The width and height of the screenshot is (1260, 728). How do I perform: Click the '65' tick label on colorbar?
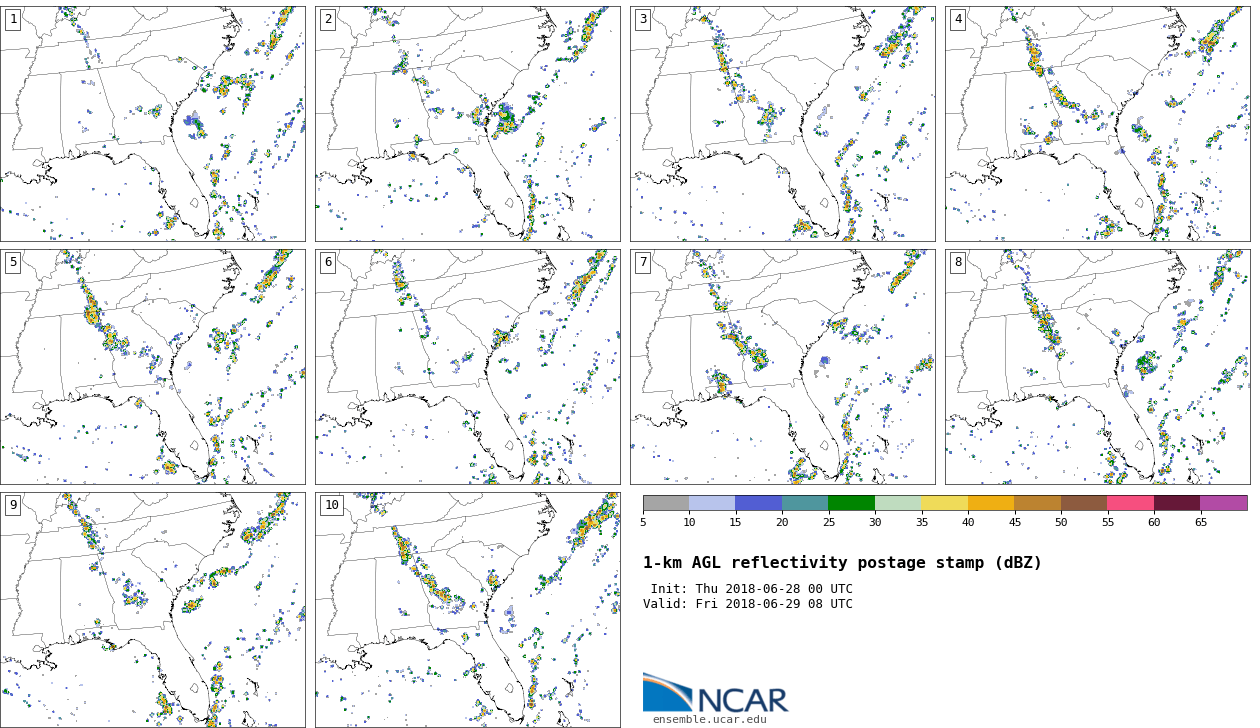(x=1200, y=522)
